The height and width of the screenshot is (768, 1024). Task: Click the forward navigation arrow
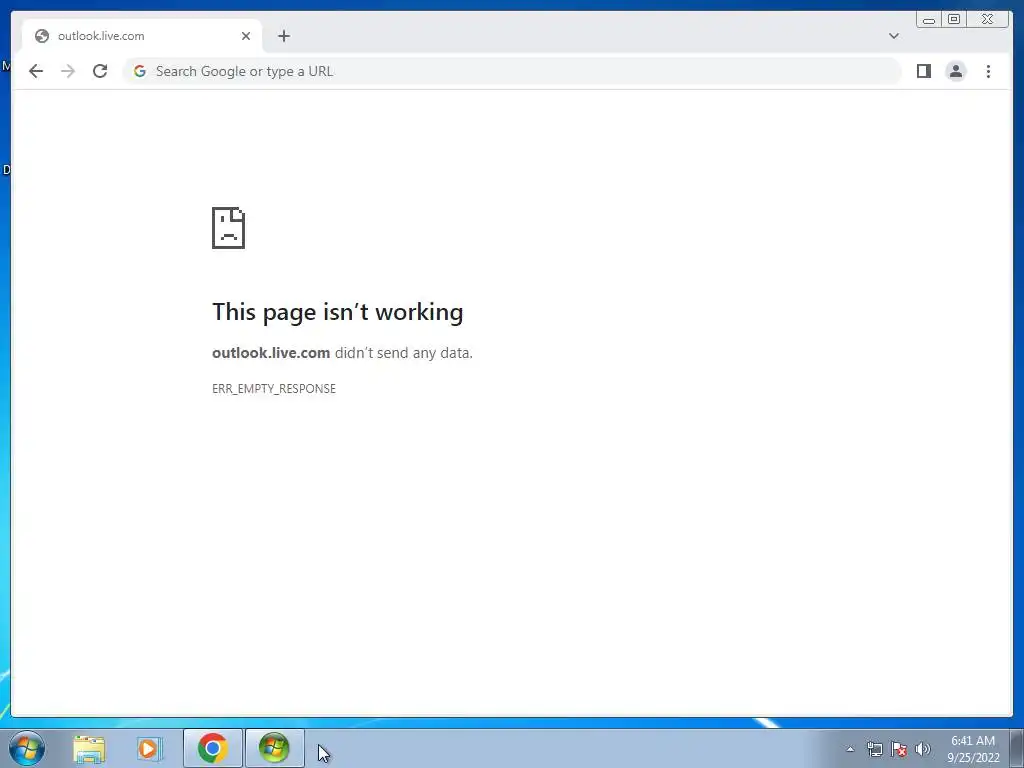click(x=68, y=71)
